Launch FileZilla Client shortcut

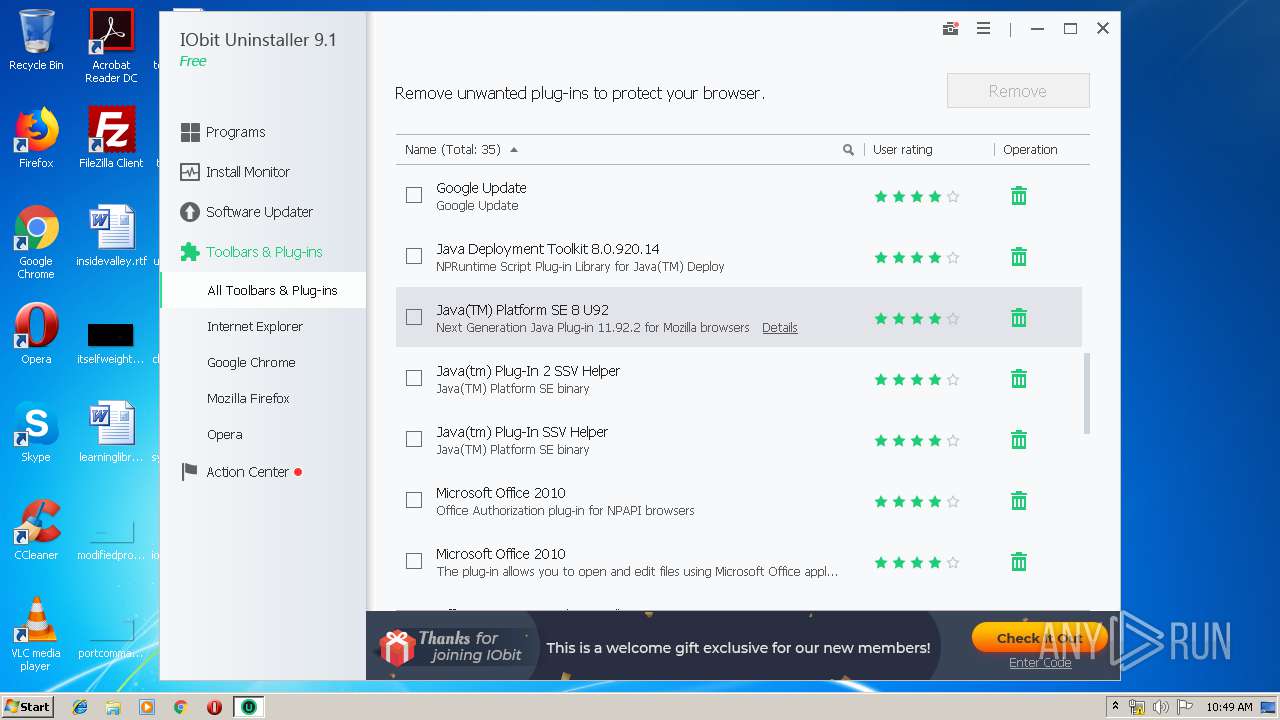(x=111, y=138)
